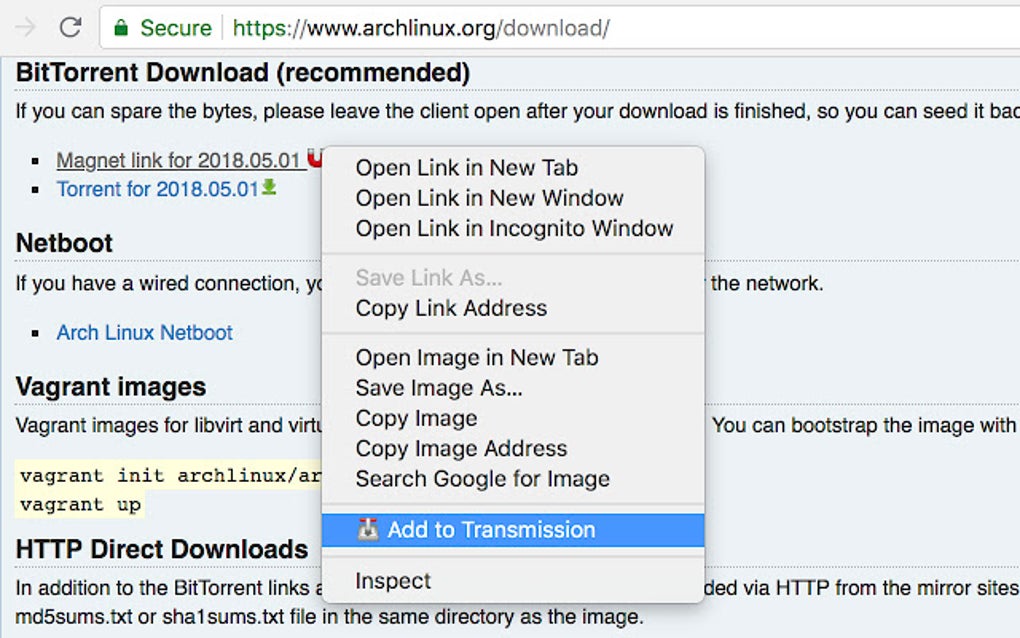The image size is (1020, 638).
Task: Open the Arch Linux Netboot link
Action: click(144, 332)
